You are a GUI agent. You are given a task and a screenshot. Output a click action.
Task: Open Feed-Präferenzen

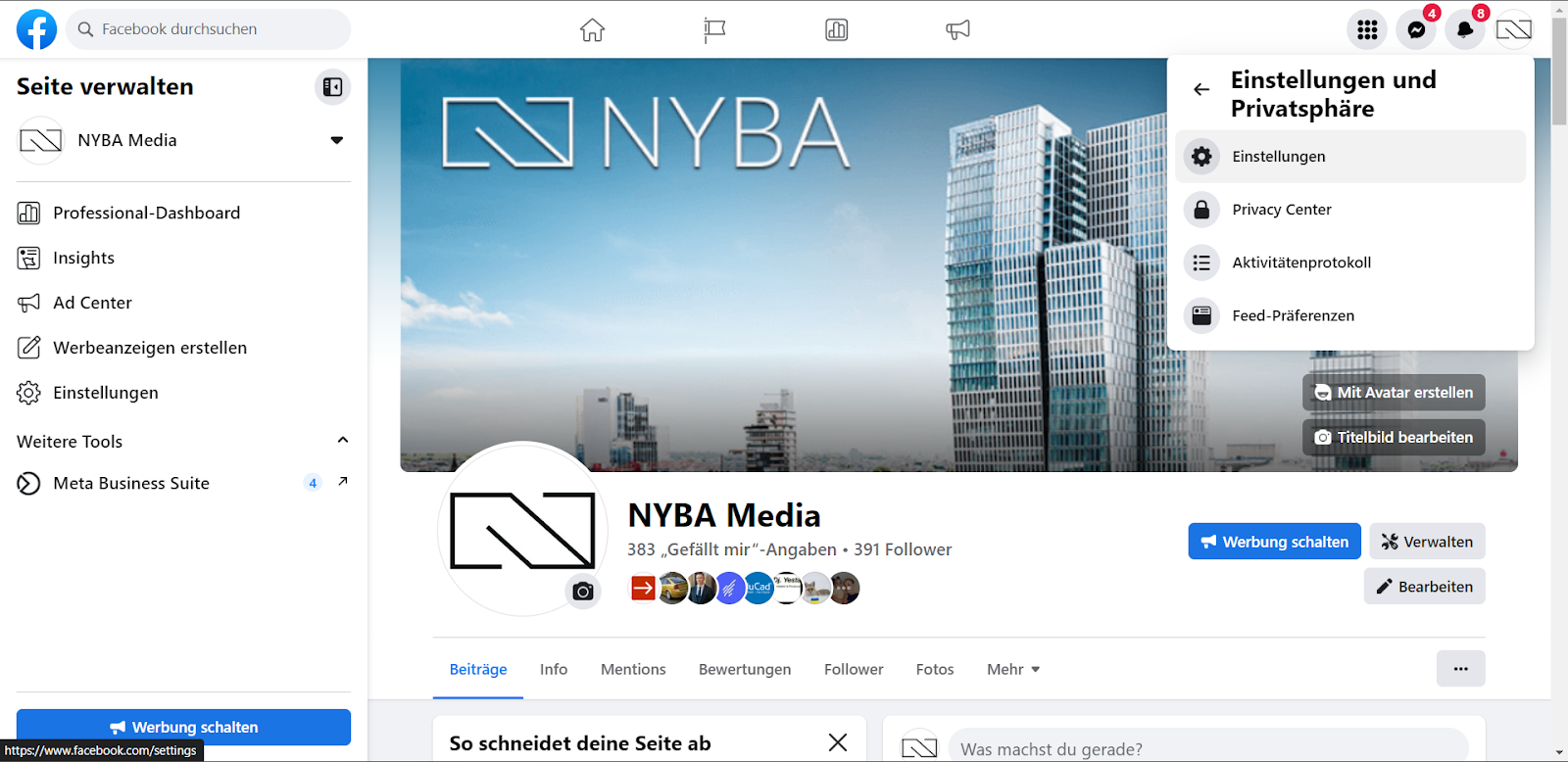(x=1350, y=315)
